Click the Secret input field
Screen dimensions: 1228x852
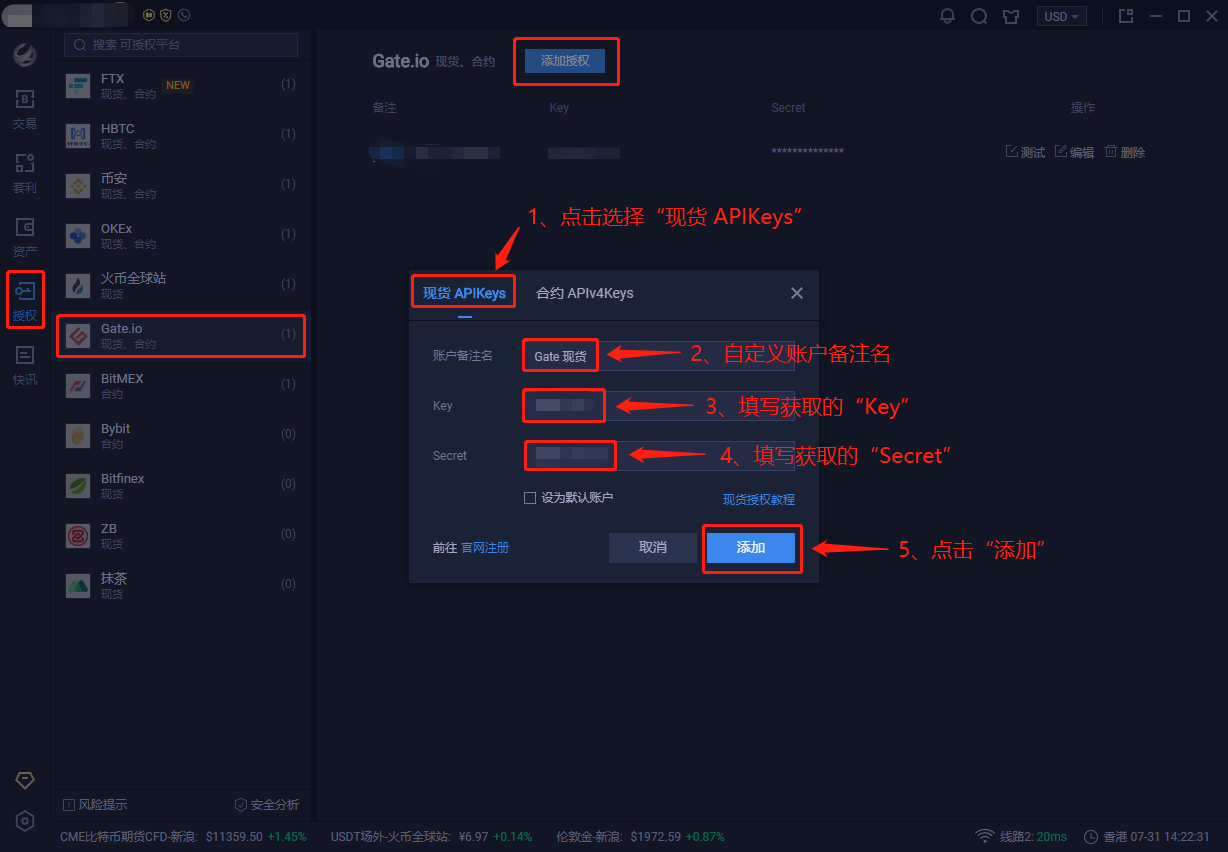tap(658, 456)
